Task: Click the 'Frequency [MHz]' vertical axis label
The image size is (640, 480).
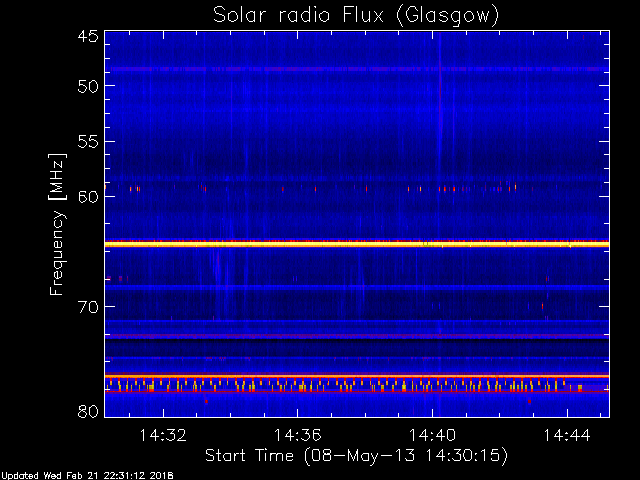Action: pos(57,224)
